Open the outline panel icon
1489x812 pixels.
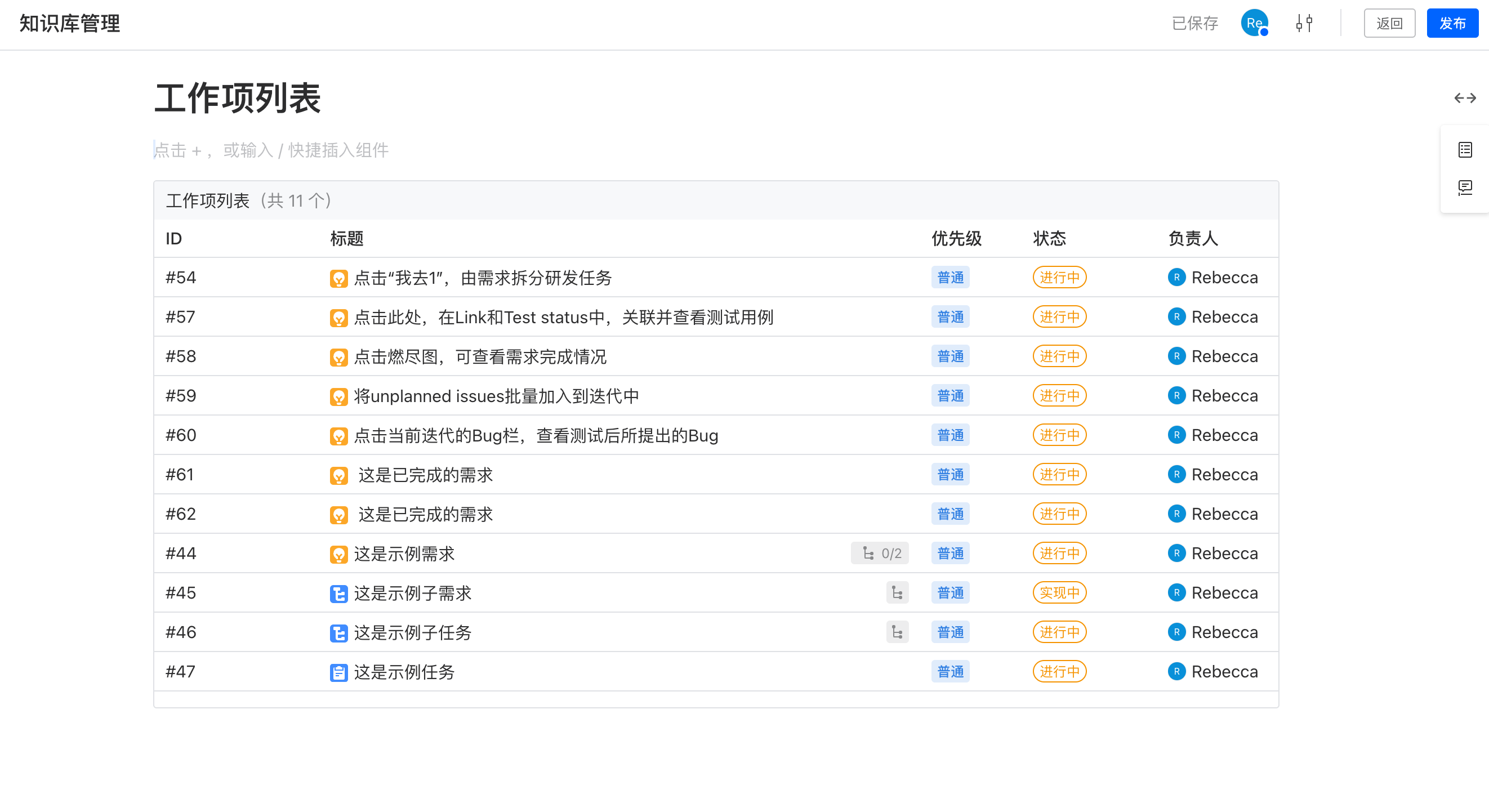pyautogui.click(x=1465, y=150)
